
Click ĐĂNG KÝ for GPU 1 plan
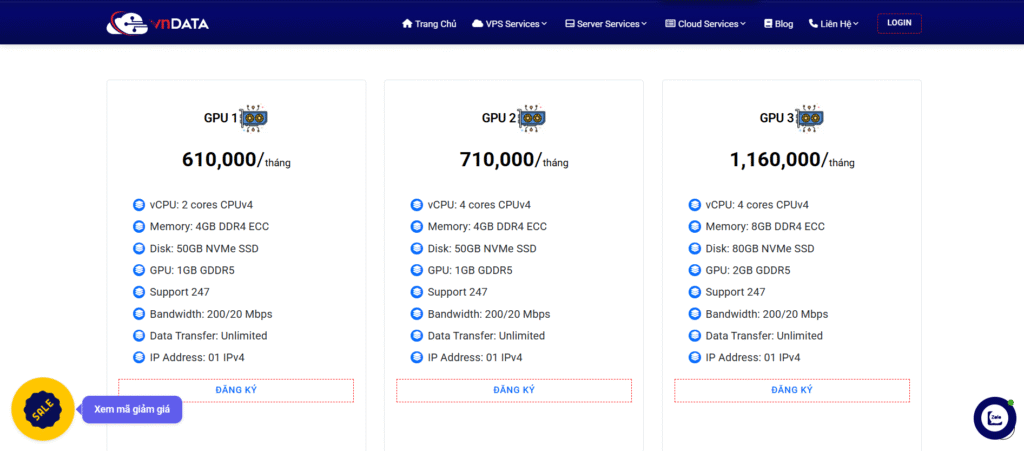pos(236,390)
